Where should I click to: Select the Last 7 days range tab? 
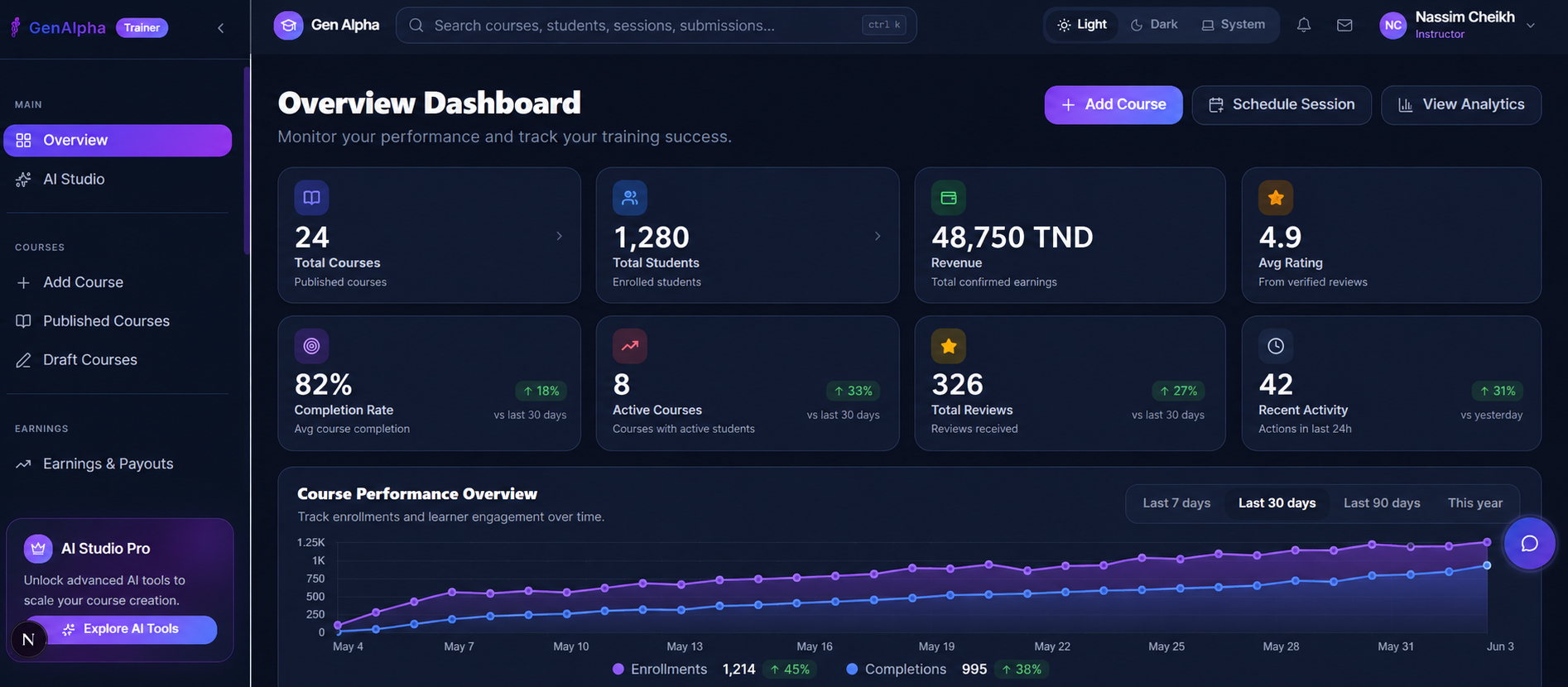1176,503
